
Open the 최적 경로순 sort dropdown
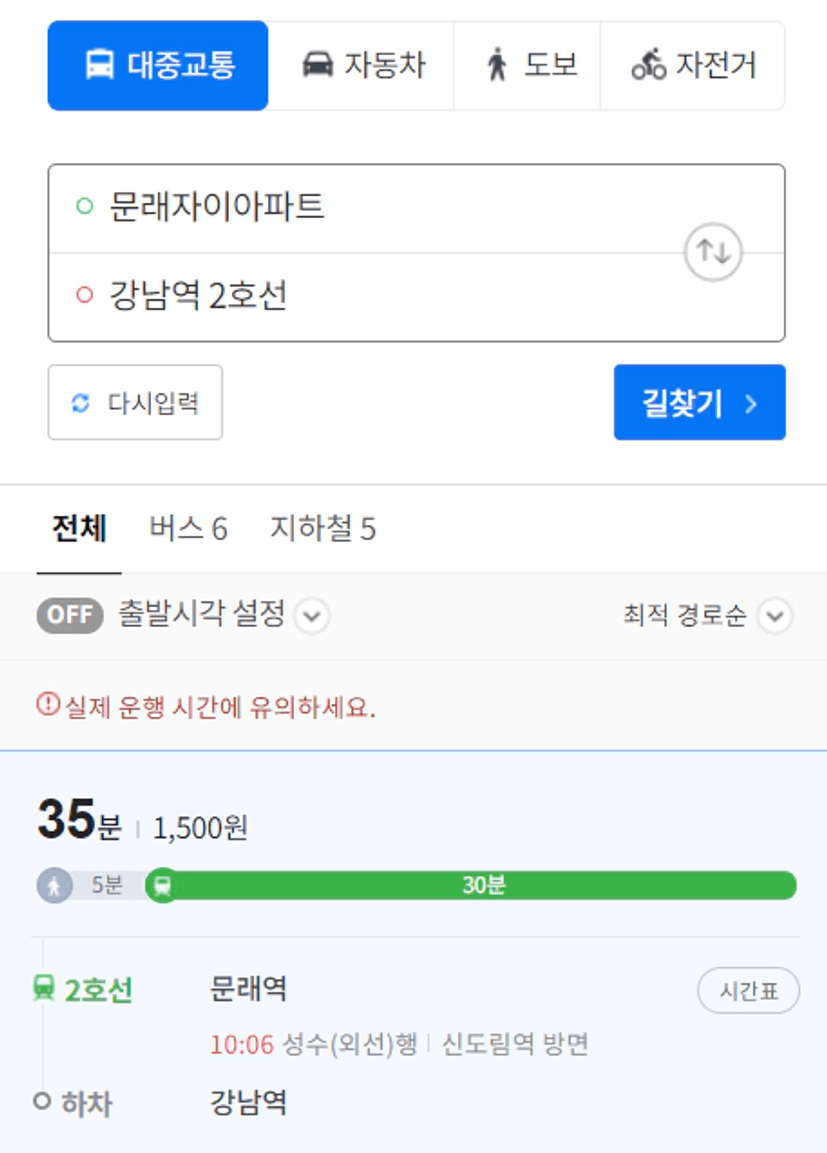pyautogui.click(x=707, y=615)
